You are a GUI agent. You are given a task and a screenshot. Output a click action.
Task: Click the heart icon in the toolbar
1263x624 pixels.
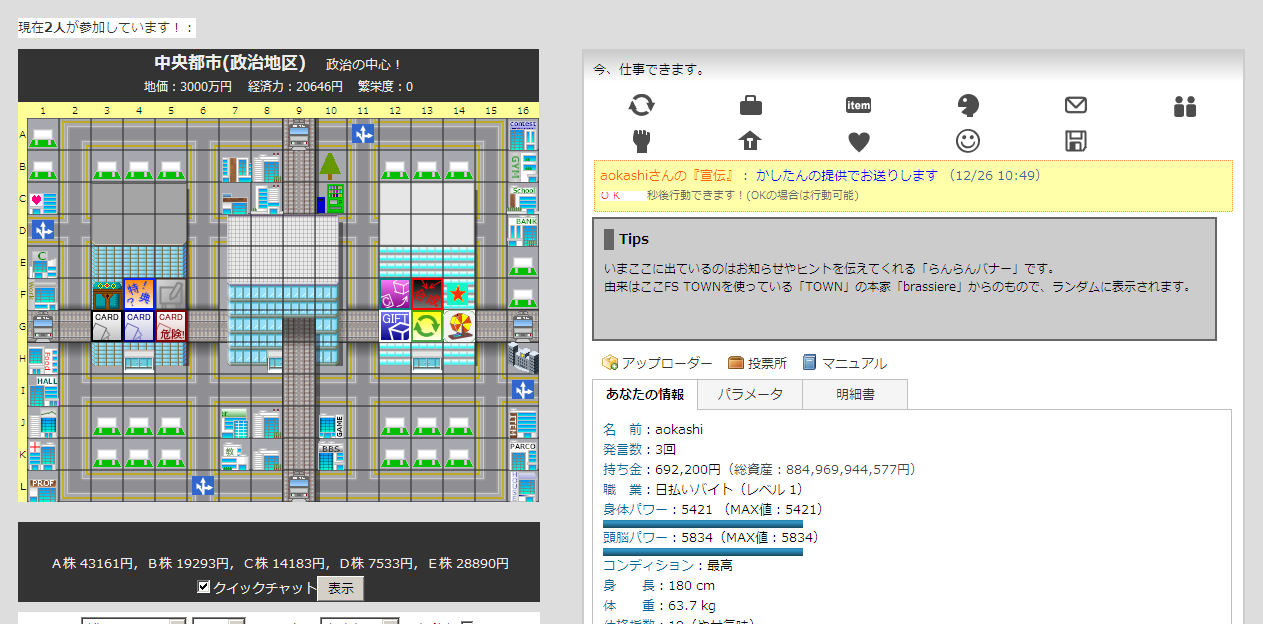[858, 142]
